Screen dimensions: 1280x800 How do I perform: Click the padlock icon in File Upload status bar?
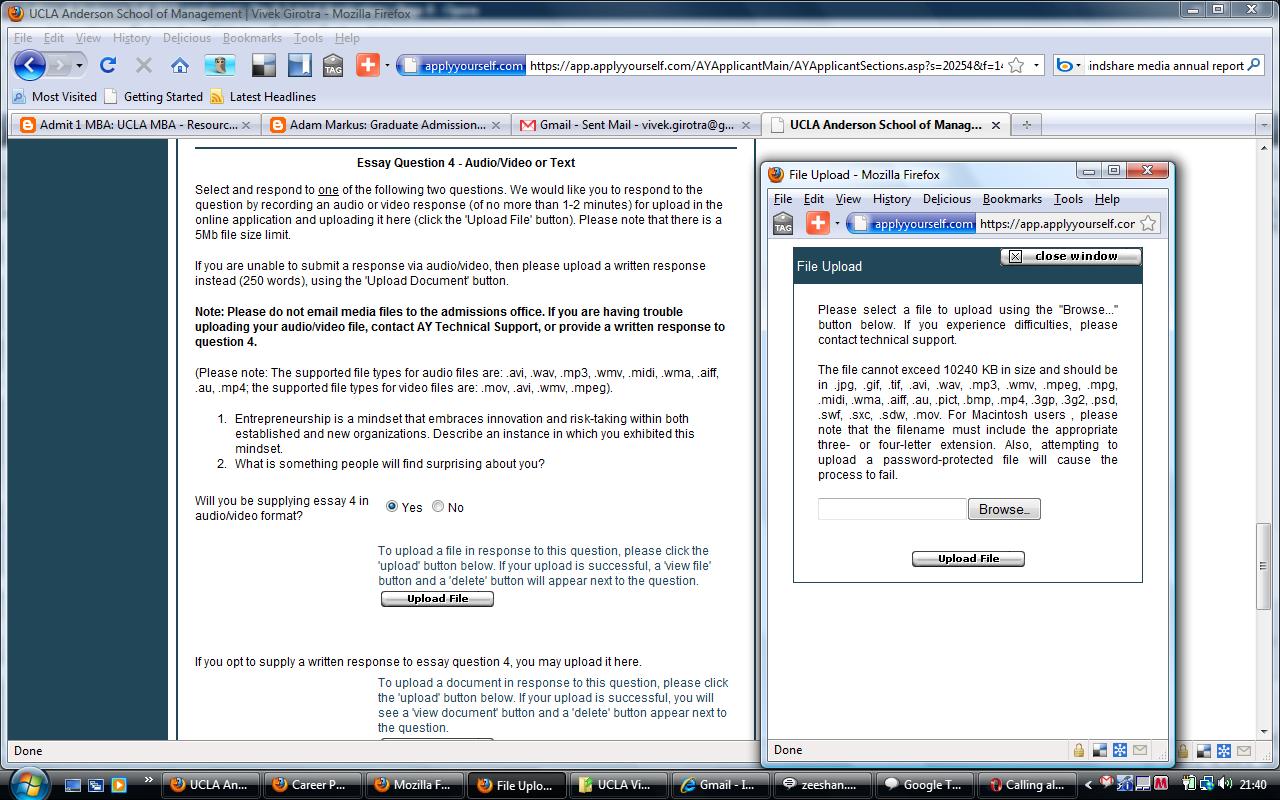(x=1079, y=750)
